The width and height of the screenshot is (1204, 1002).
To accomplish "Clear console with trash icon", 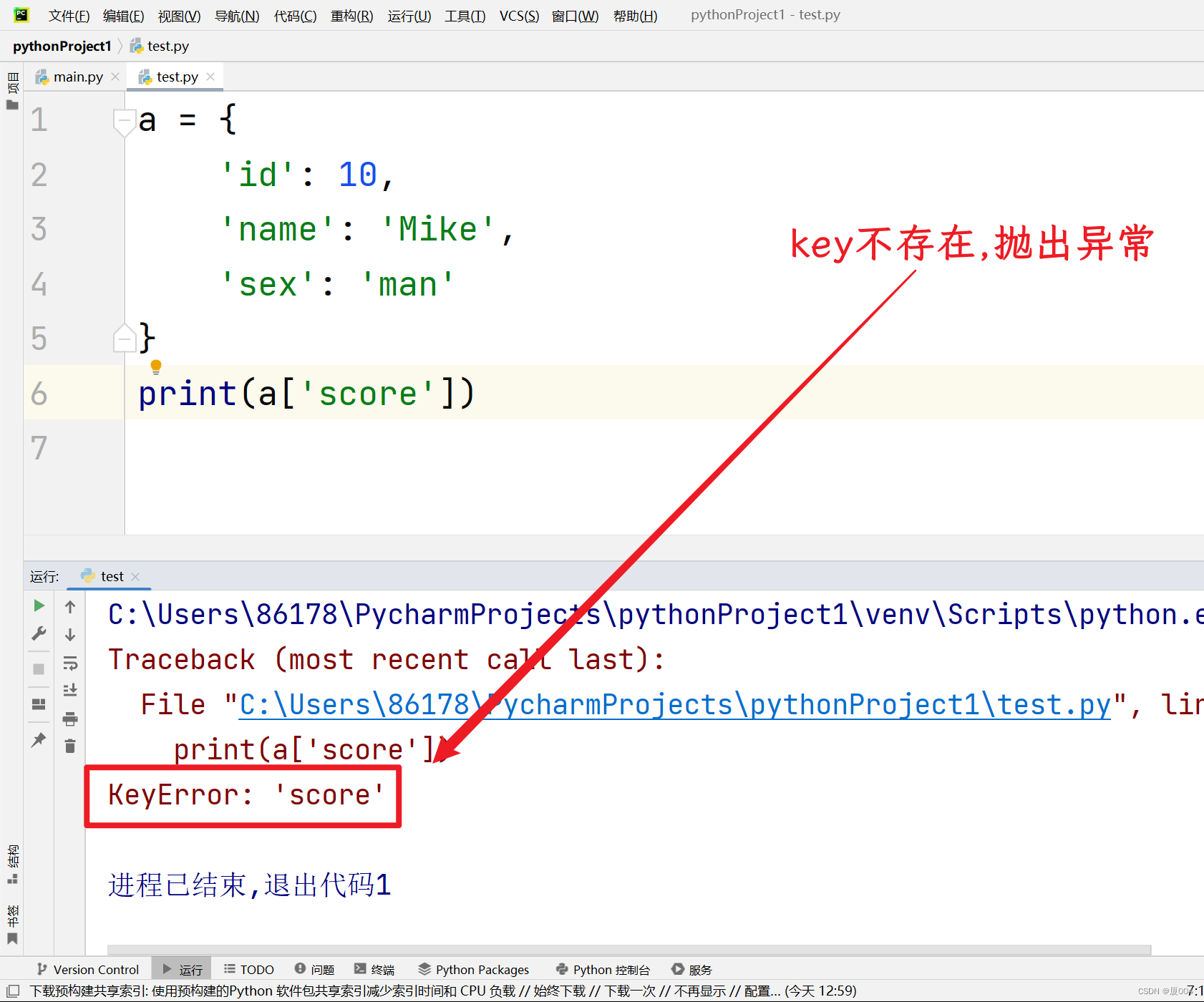I will tap(70, 746).
